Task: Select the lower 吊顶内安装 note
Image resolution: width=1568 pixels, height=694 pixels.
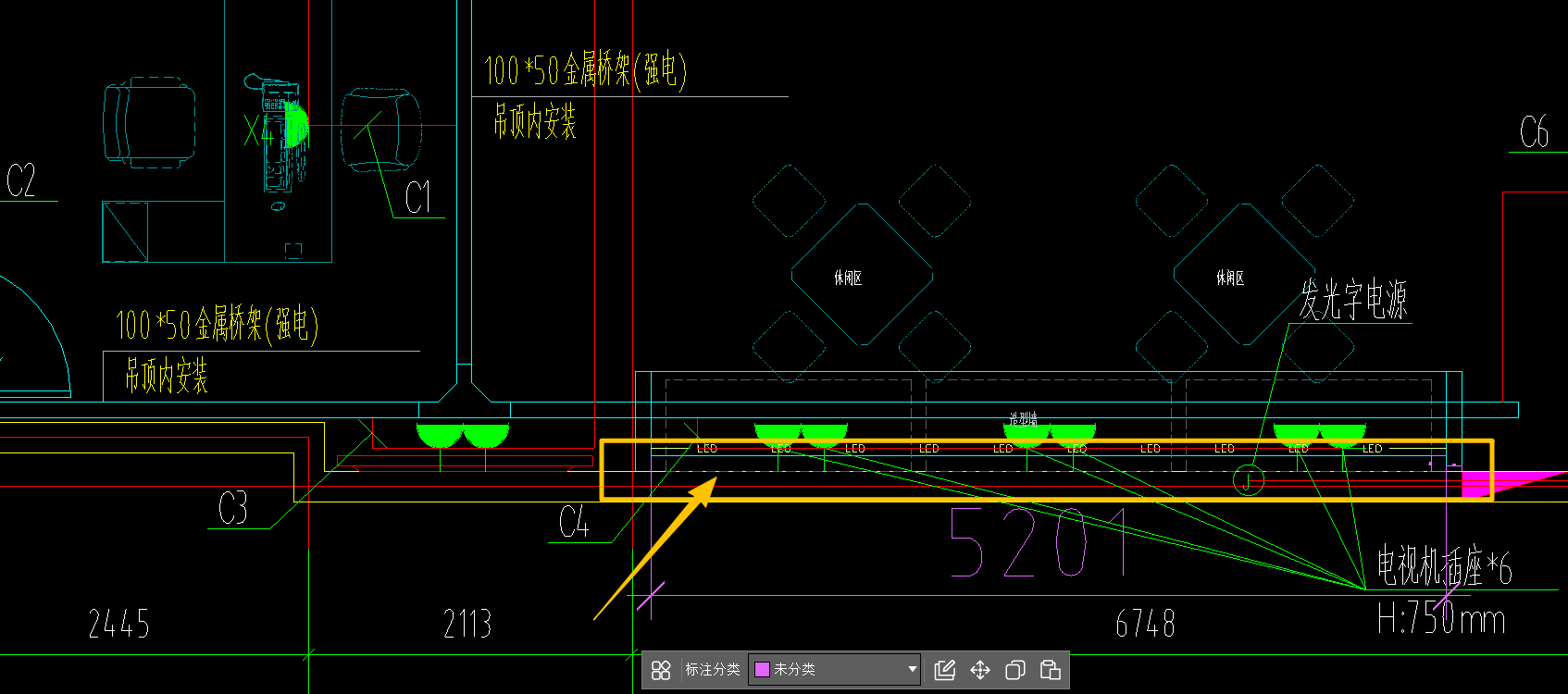Action: pos(167,376)
